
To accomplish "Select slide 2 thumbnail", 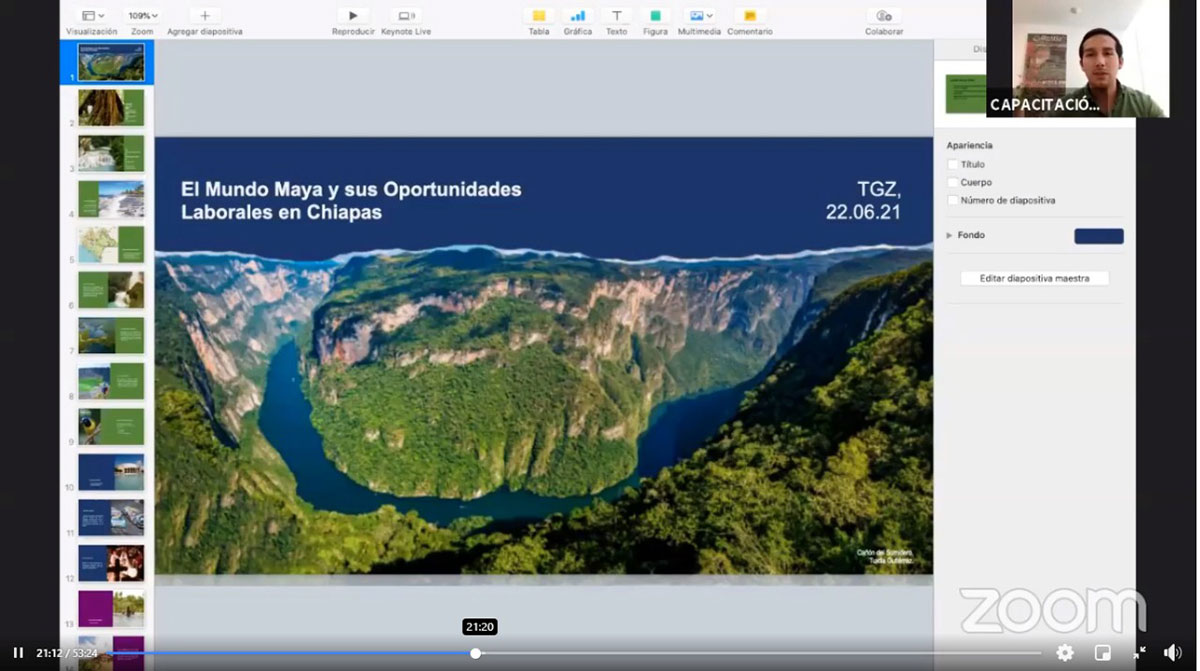I will click(x=111, y=108).
